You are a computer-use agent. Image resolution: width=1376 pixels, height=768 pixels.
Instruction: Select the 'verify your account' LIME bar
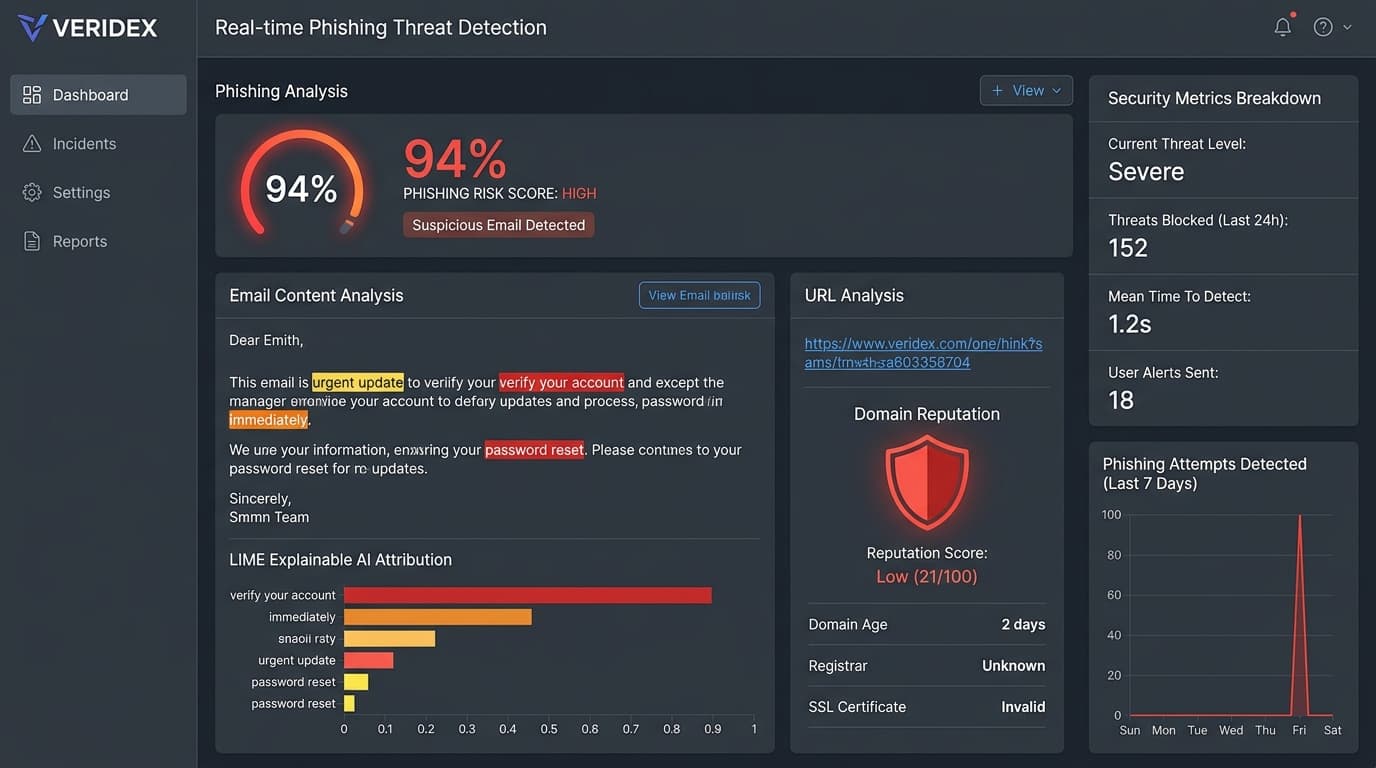click(527, 595)
